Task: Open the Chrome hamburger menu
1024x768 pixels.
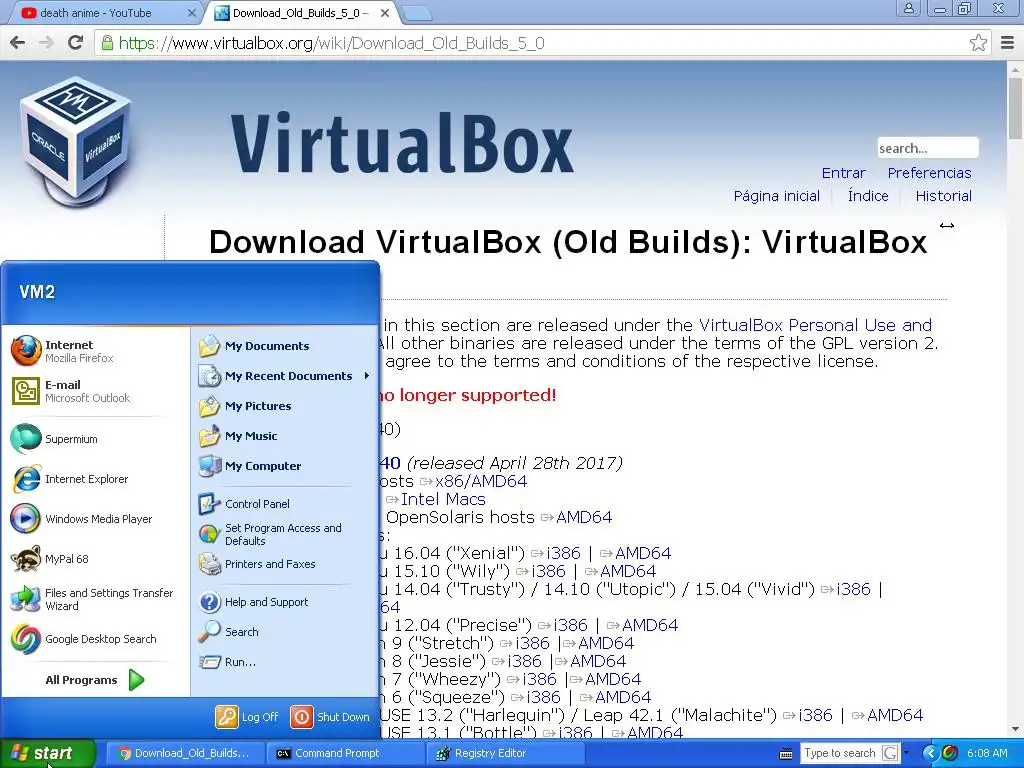Action: point(1007,43)
